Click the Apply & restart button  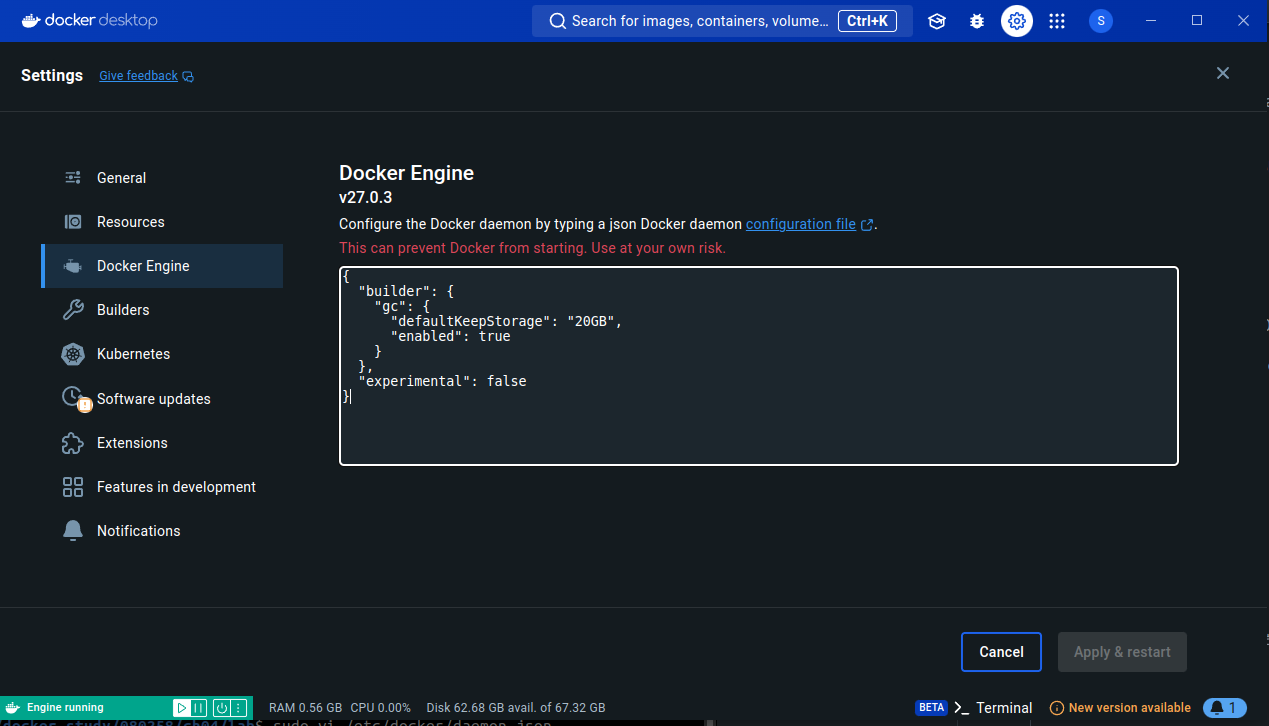[x=1122, y=652]
